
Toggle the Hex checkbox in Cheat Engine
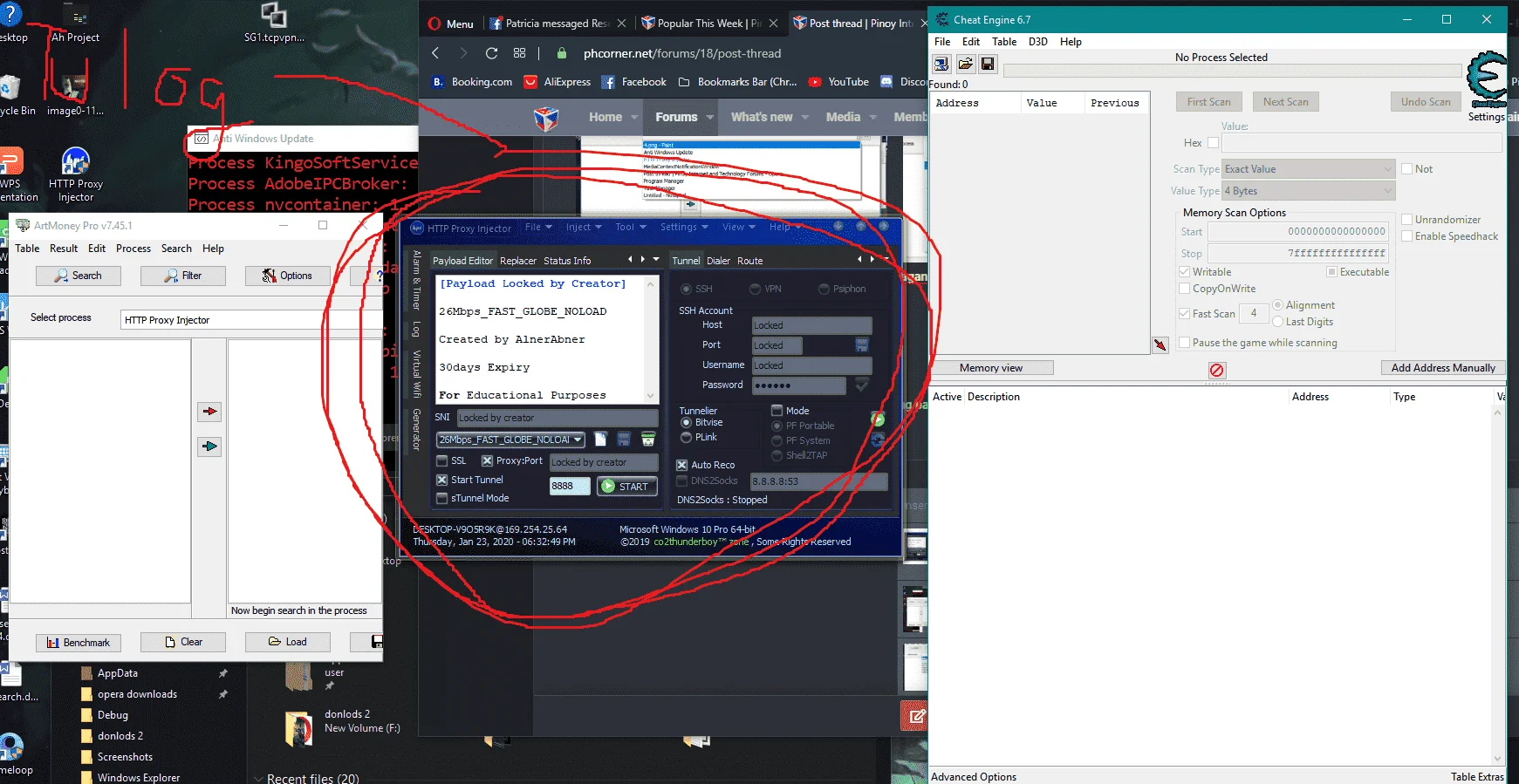pyautogui.click(x=1213, y=143)
